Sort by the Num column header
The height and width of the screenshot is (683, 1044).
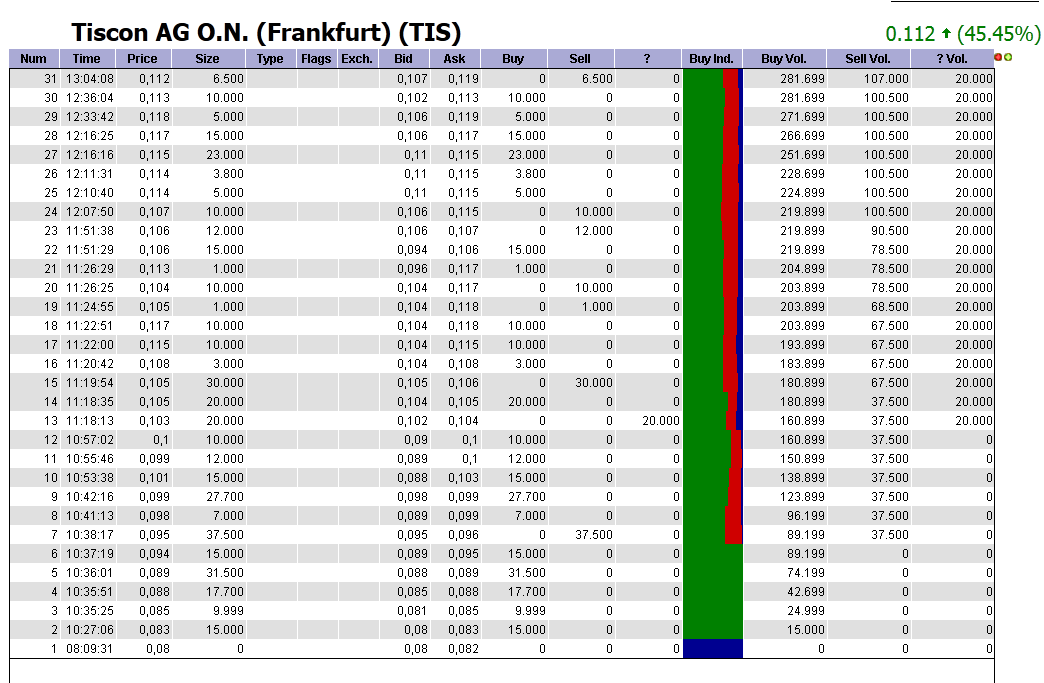(32, 58)
